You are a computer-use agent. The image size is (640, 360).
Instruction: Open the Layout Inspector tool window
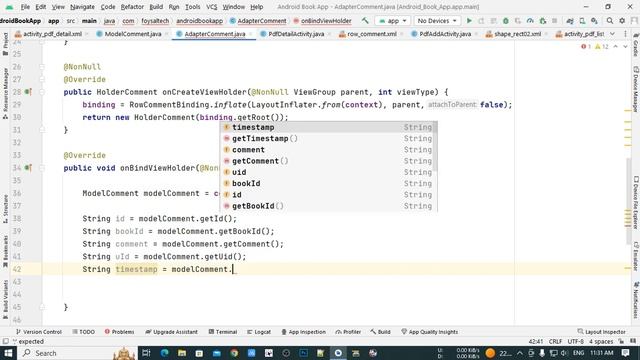(601, 332)
